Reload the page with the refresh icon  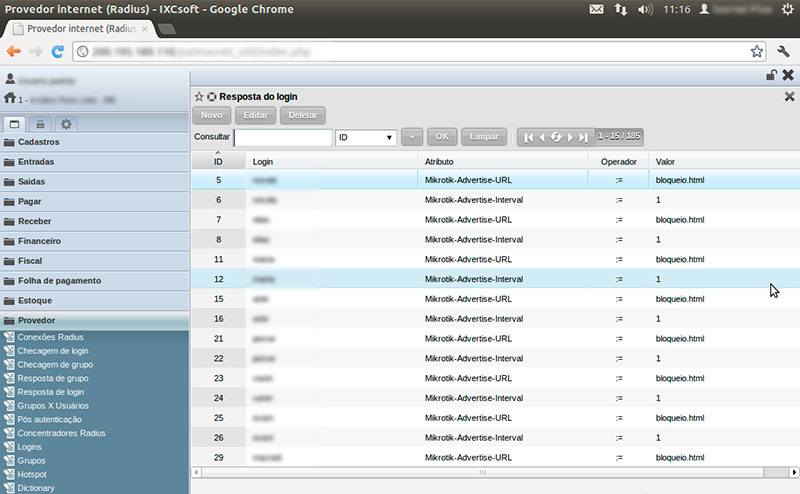click(58, 51)
